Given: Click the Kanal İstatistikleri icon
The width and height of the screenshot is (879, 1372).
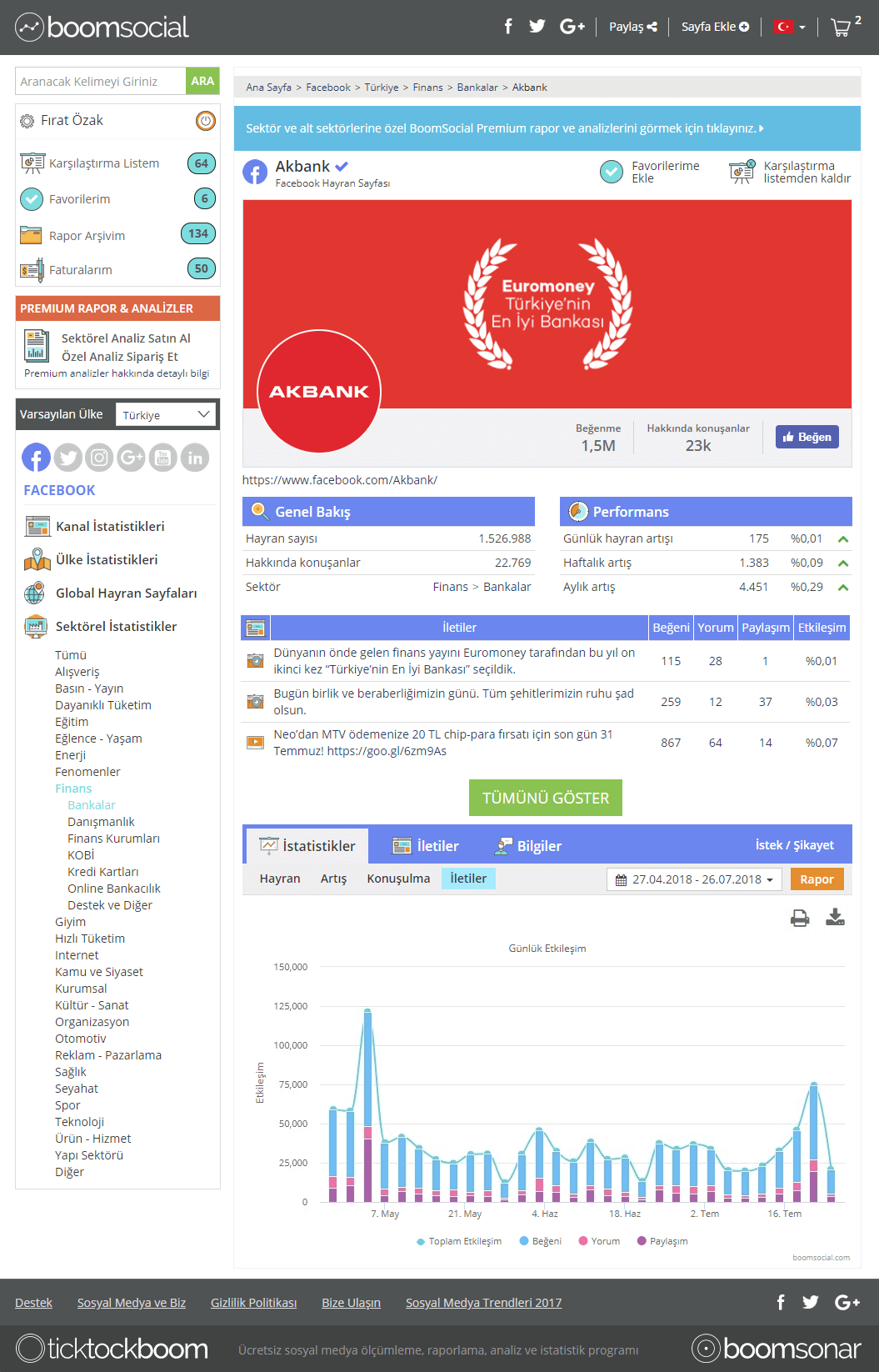Looking at the screenshot, I should (37, 527).
